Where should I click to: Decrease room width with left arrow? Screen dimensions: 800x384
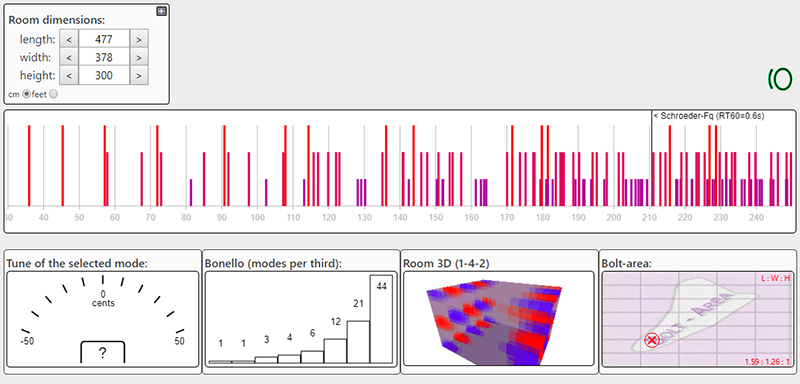point(69,57)
